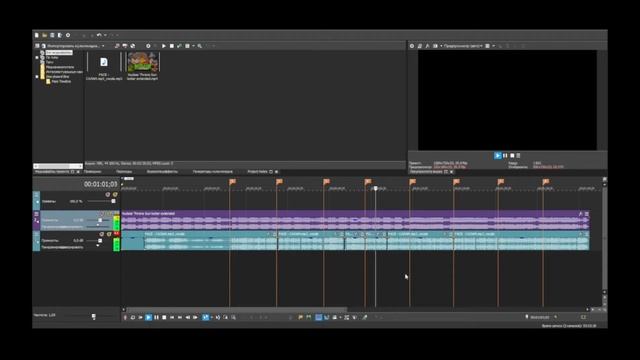Click the timeline horizontal scrollbar
The width and height of the screenshot is (640, 360).
[x=237, y=310]
